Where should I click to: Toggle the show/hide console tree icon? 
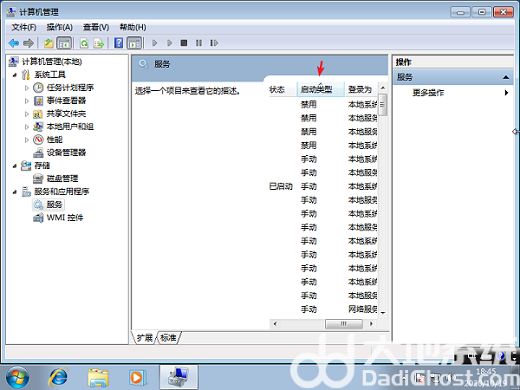(64, 43)
